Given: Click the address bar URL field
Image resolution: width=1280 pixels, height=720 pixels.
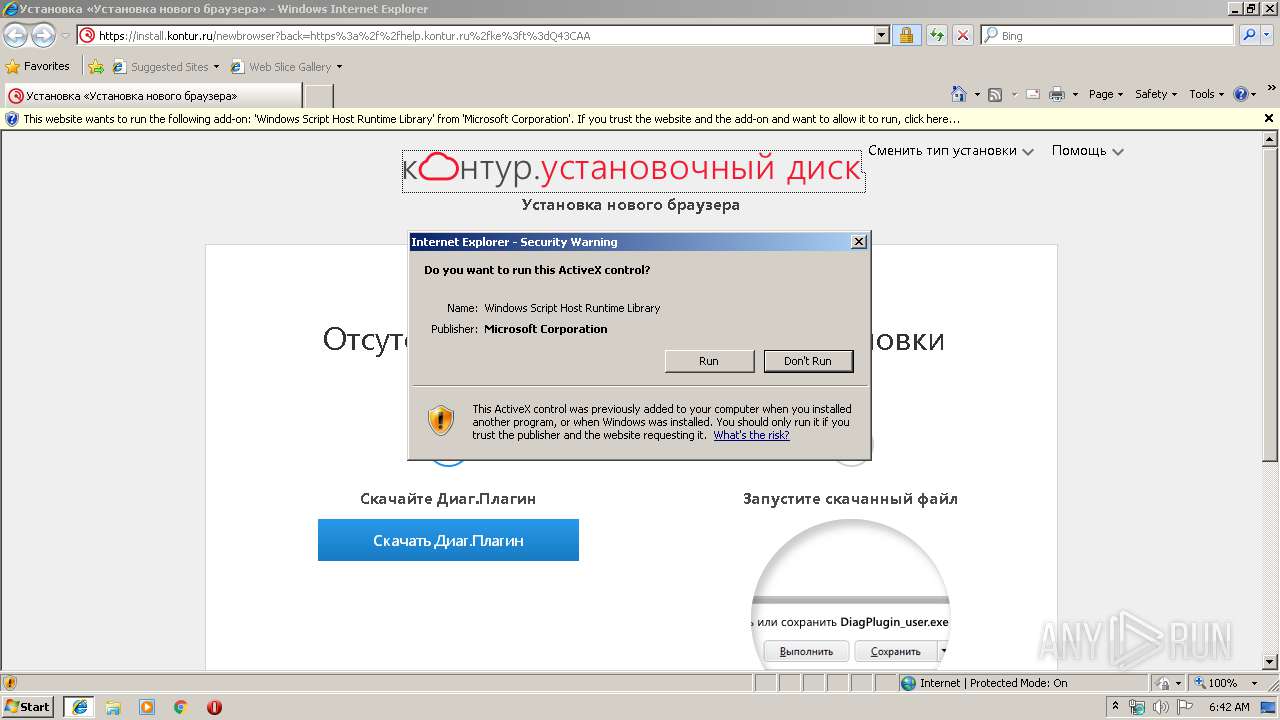Looking at the screenshot, I should coord(475,35).
